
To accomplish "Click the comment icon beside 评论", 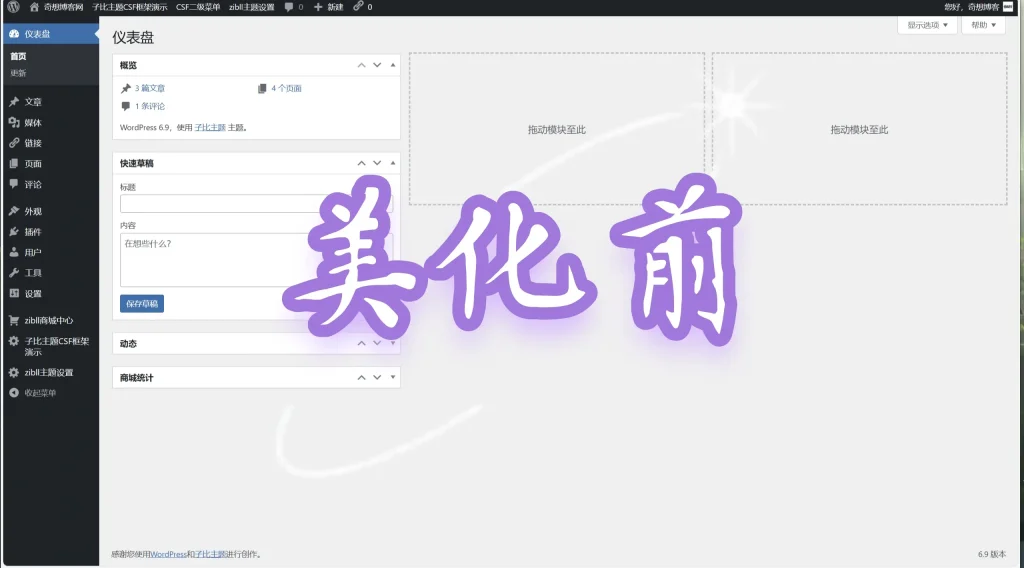I will click(x=14, y=184).
